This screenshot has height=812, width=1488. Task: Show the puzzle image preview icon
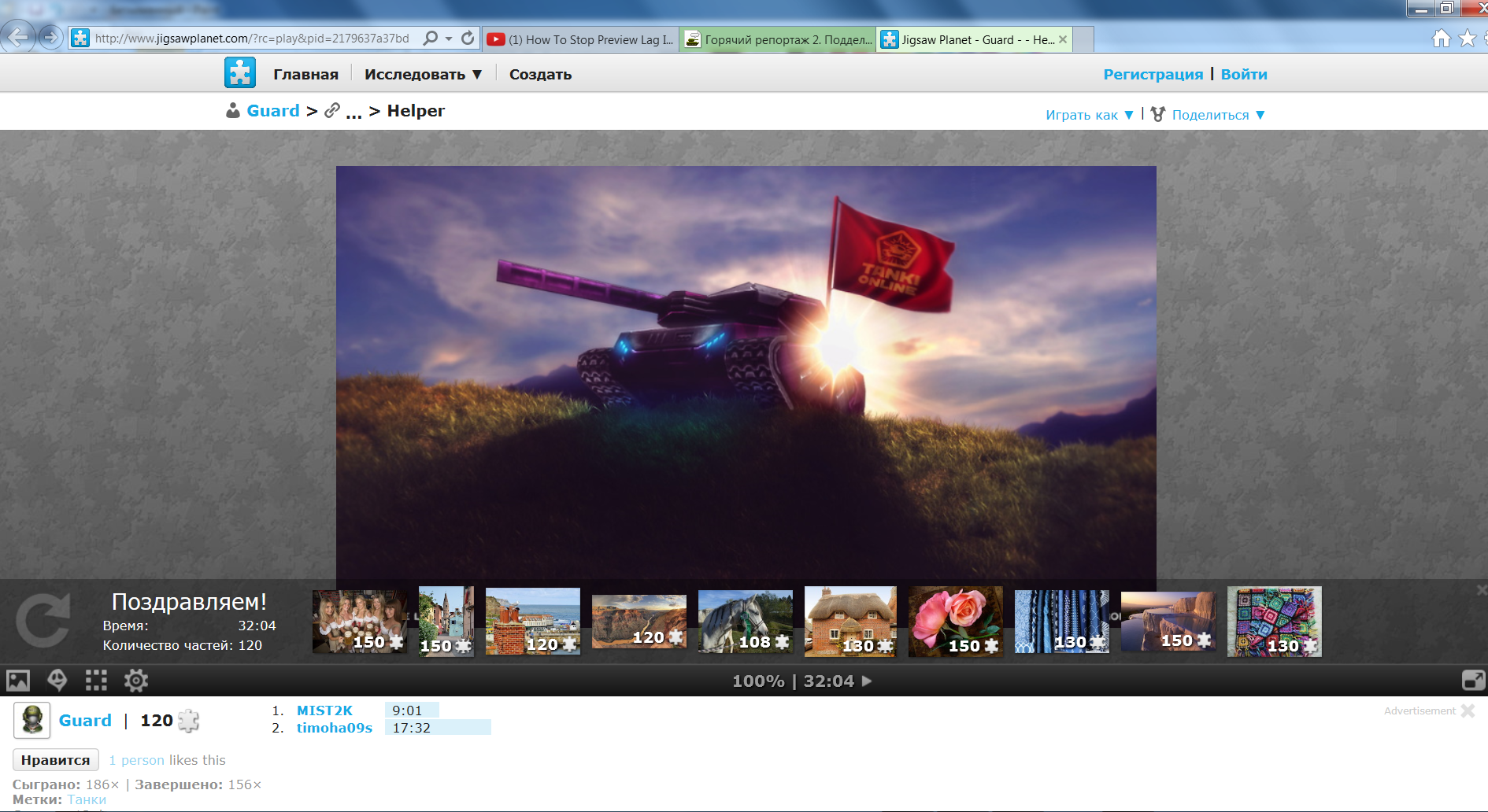point(18,681)
